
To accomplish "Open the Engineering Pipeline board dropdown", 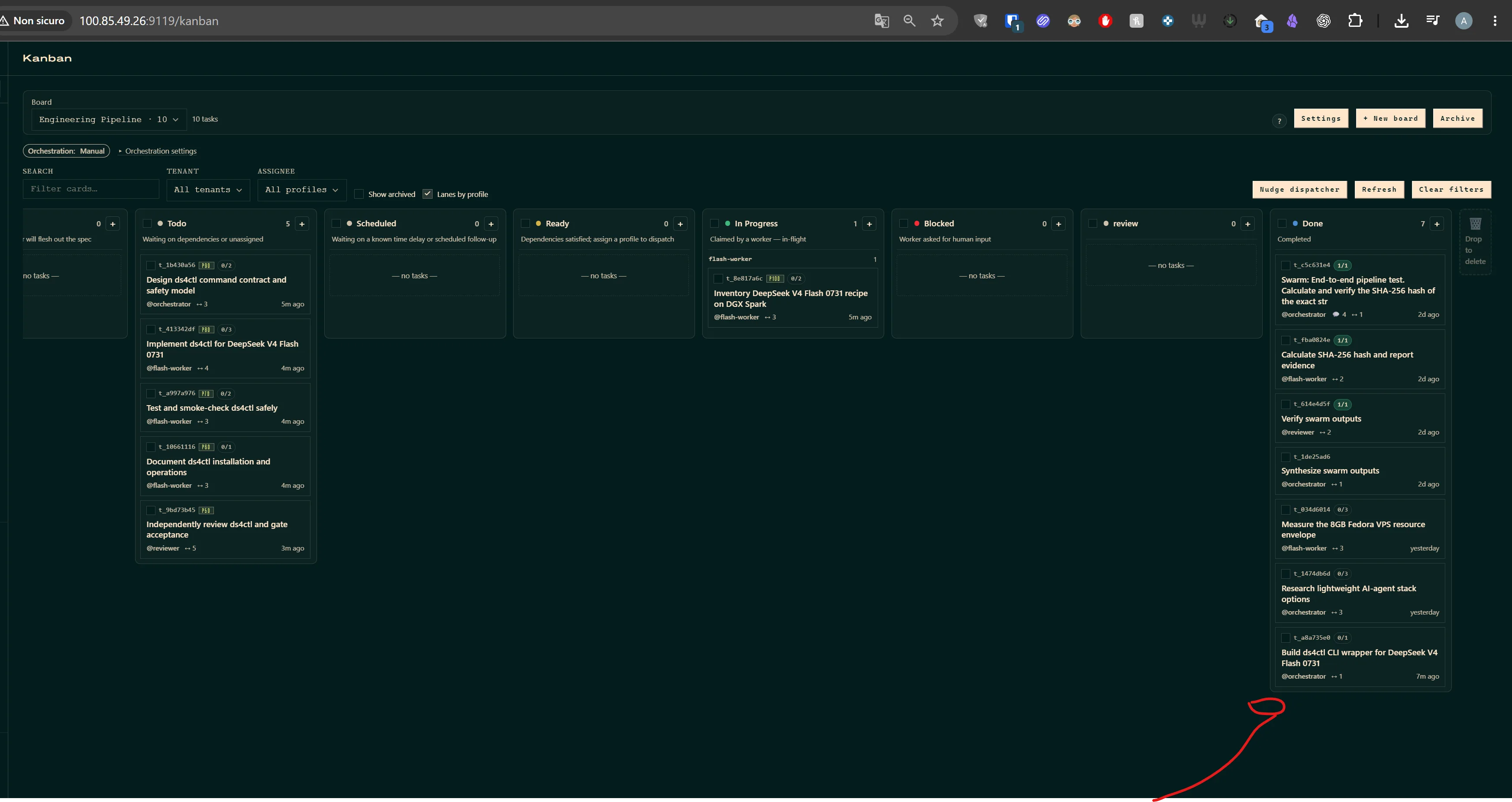I will [109, 119].
